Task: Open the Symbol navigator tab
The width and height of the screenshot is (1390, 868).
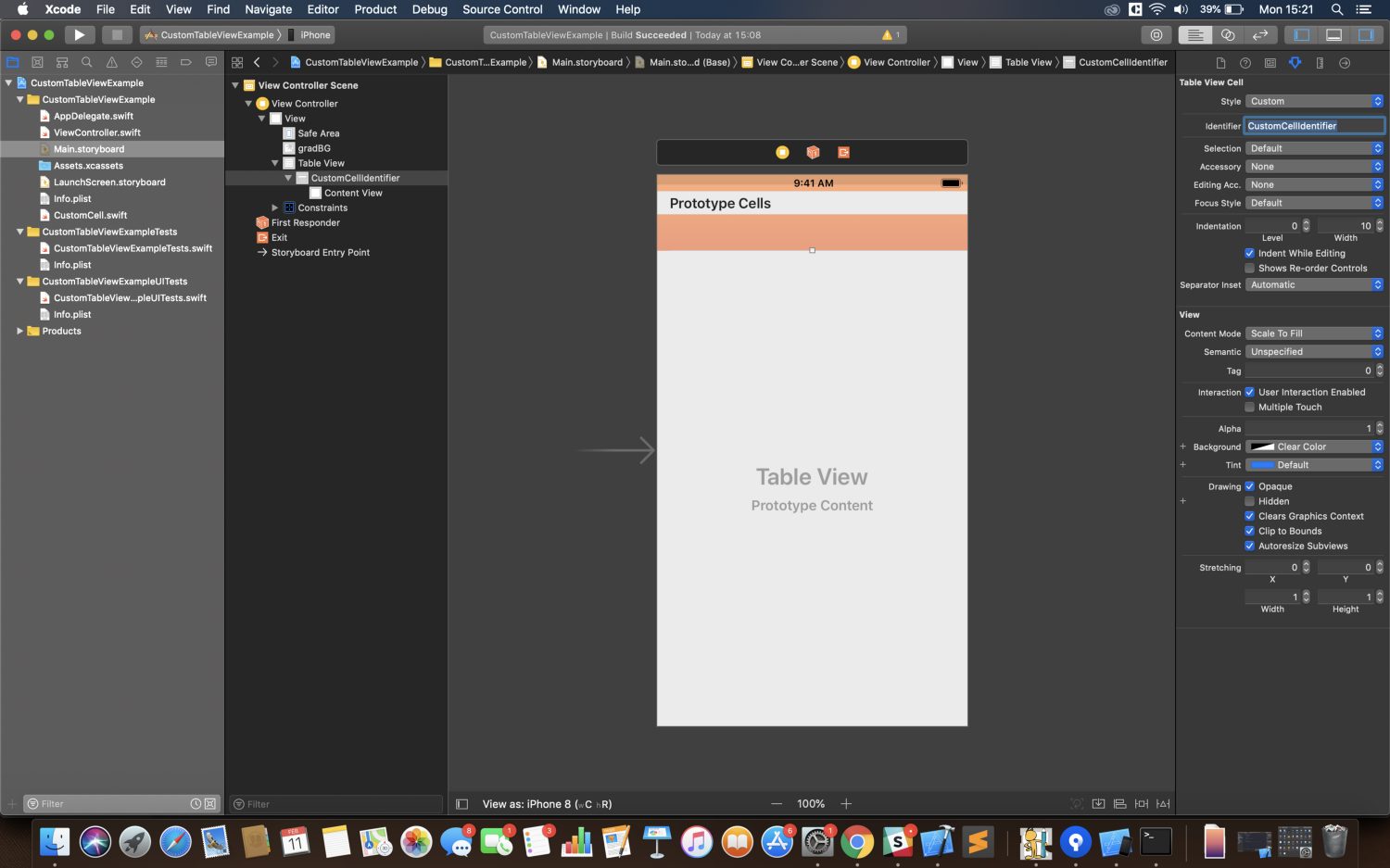Action: pyautogui.click(x=62, y=62)
